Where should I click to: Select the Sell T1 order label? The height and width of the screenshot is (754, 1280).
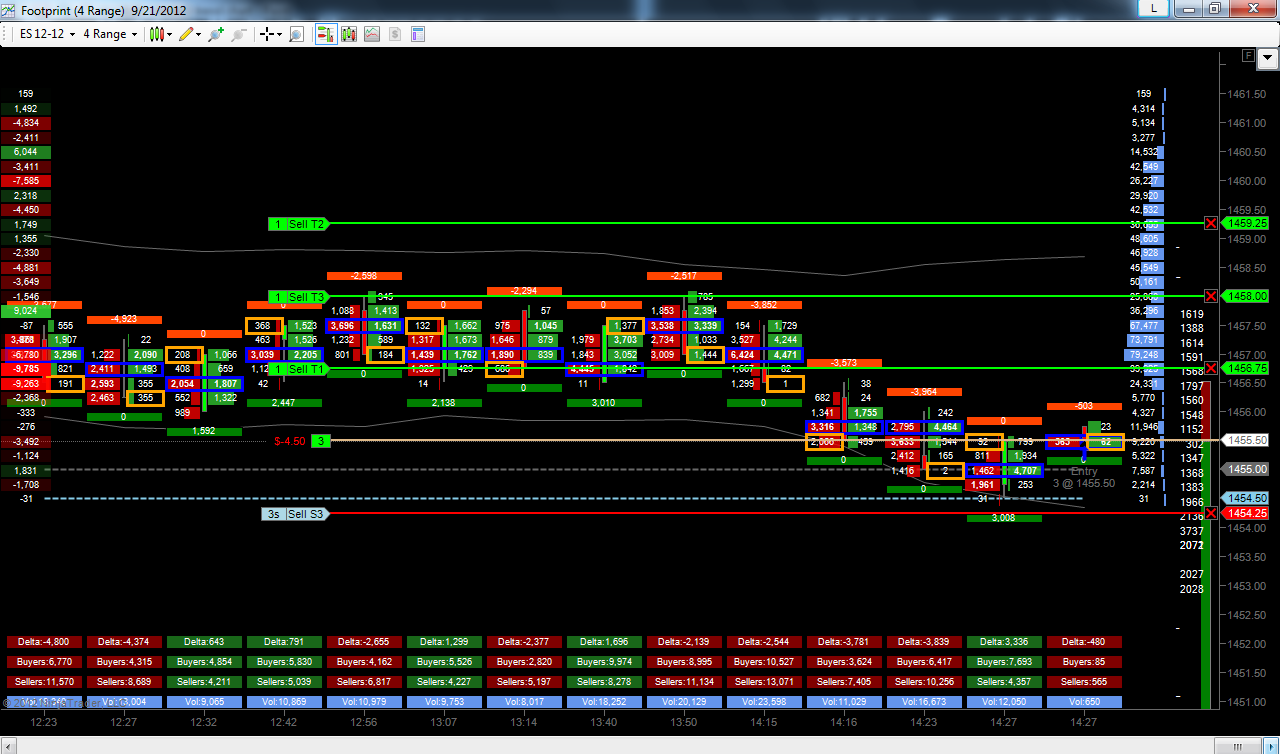coord(299,369)
